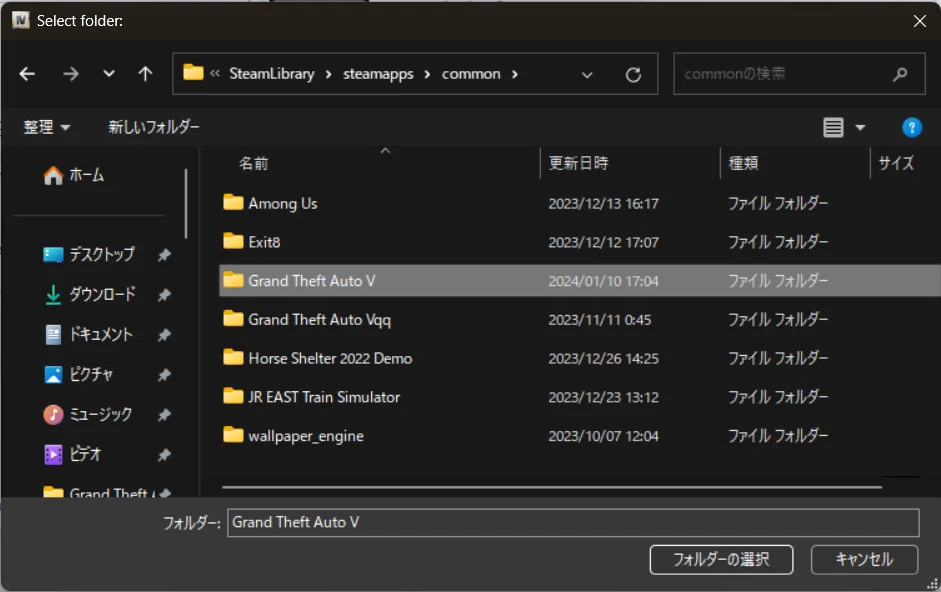Click the pin icon beside ドキュメント
The image size is (941, 592).
(164, 335)
